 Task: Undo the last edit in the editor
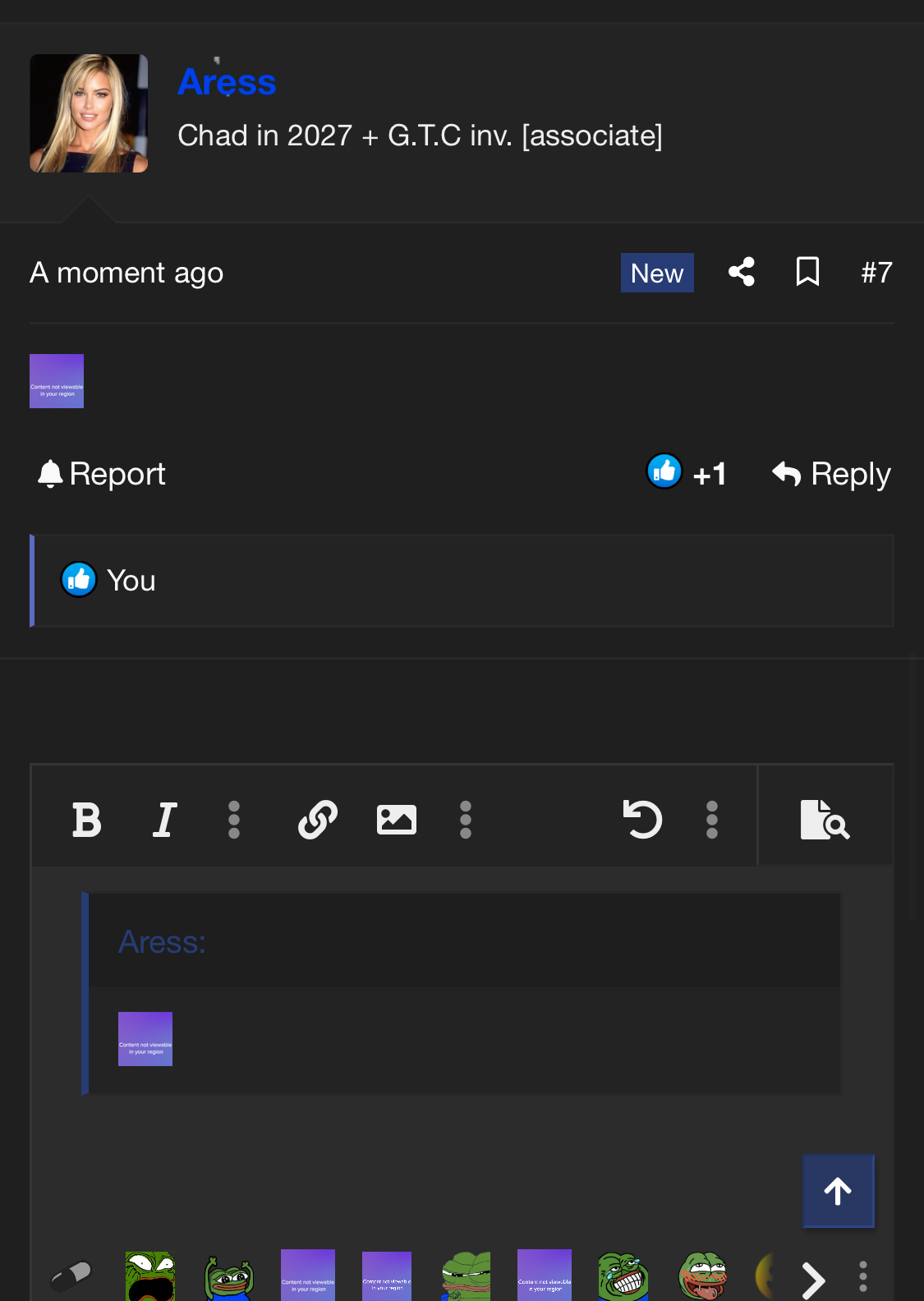[x=642, y=820]
